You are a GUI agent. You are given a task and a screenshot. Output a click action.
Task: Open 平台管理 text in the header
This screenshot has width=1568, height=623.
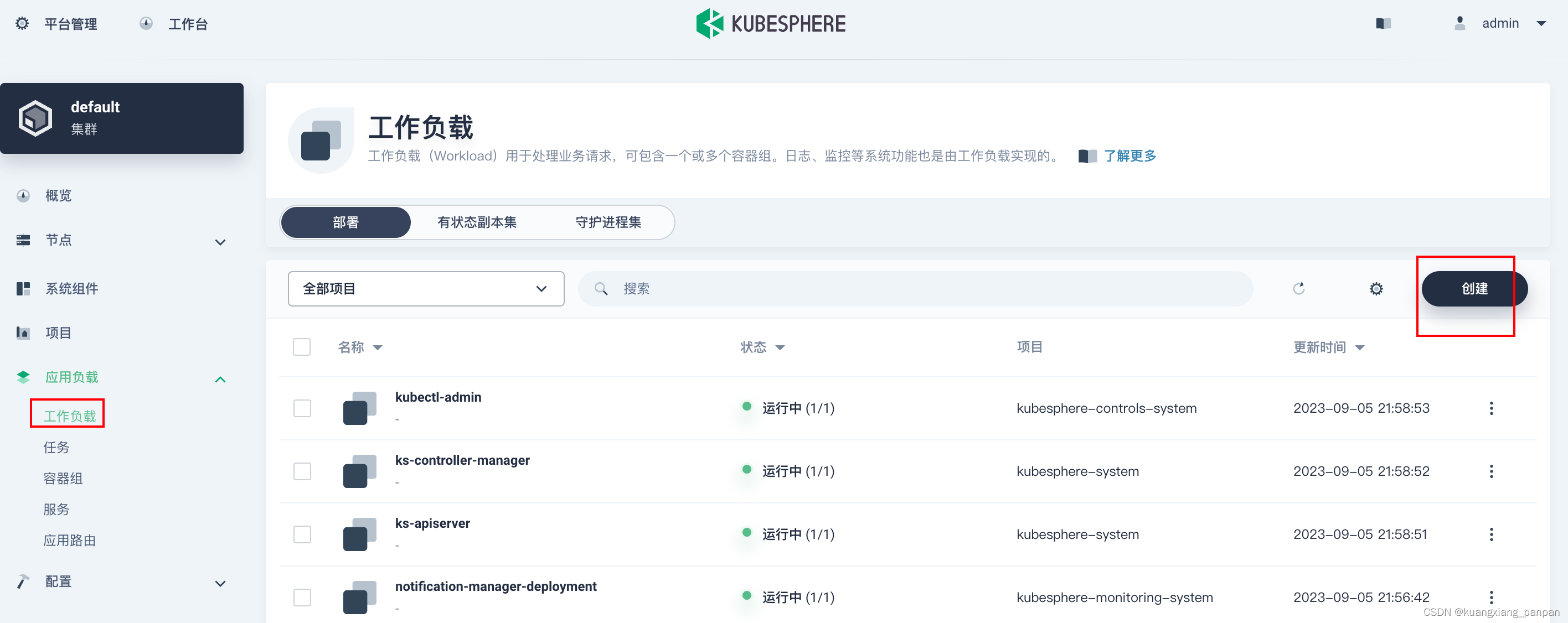(71, 24)
